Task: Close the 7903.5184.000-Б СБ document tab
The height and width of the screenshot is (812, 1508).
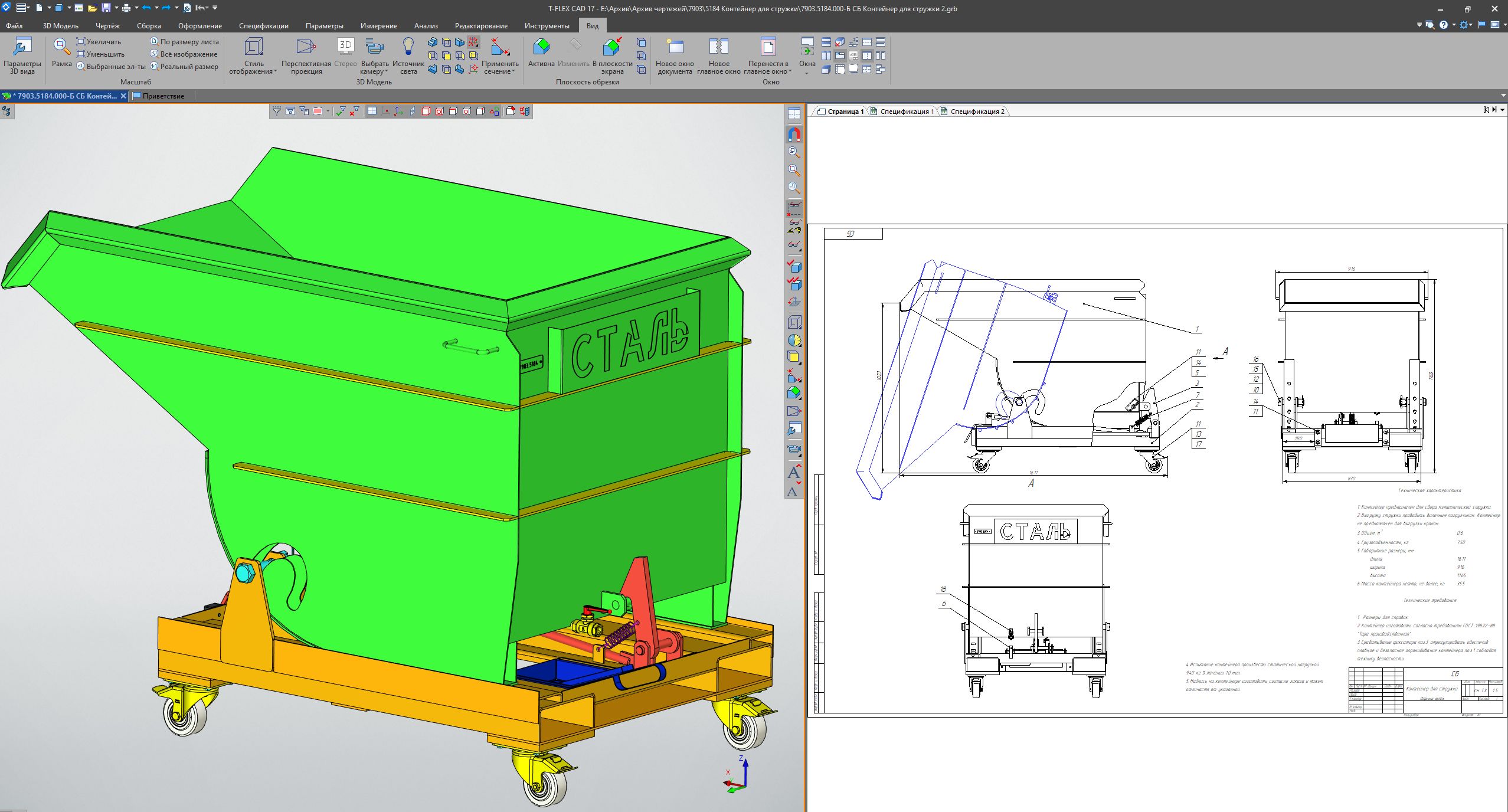Action: click(123, 96)
